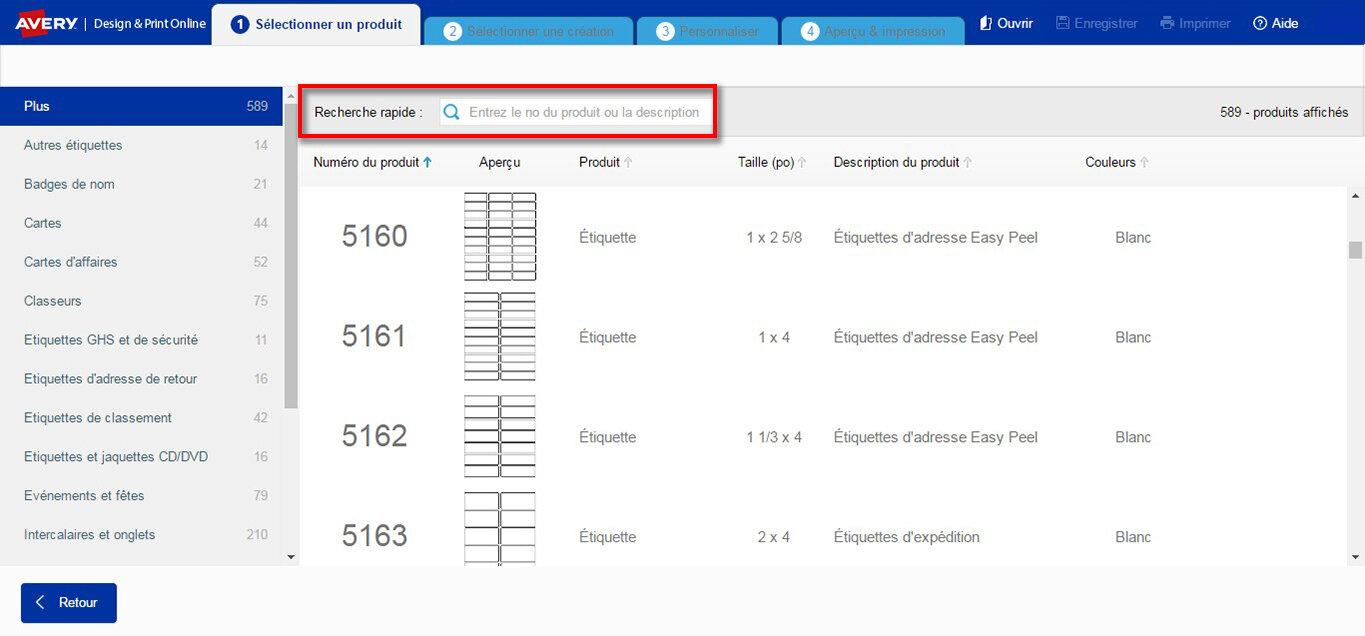
Task: Sort by Couleurs column arrow
Action: click(1144, 162)
